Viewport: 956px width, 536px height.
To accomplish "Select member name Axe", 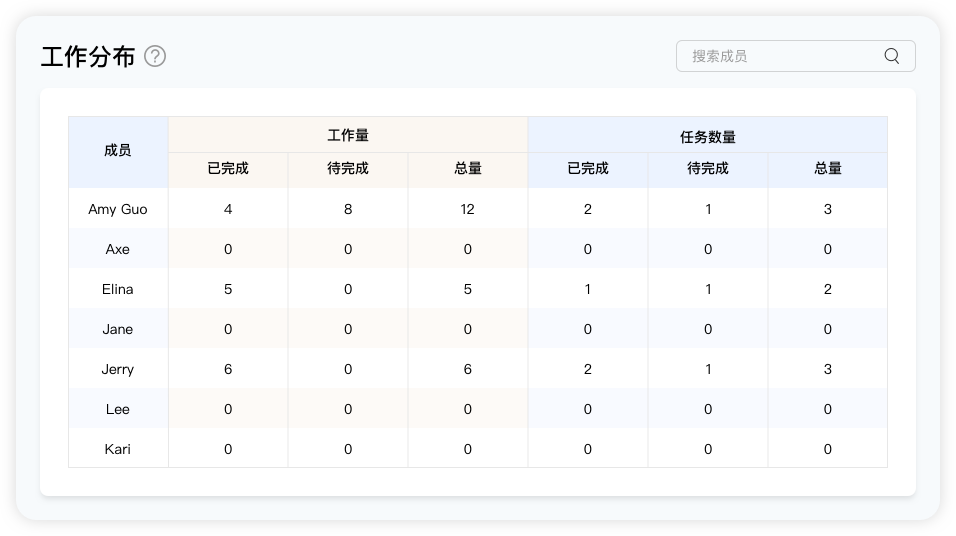I will click(118, 249).
